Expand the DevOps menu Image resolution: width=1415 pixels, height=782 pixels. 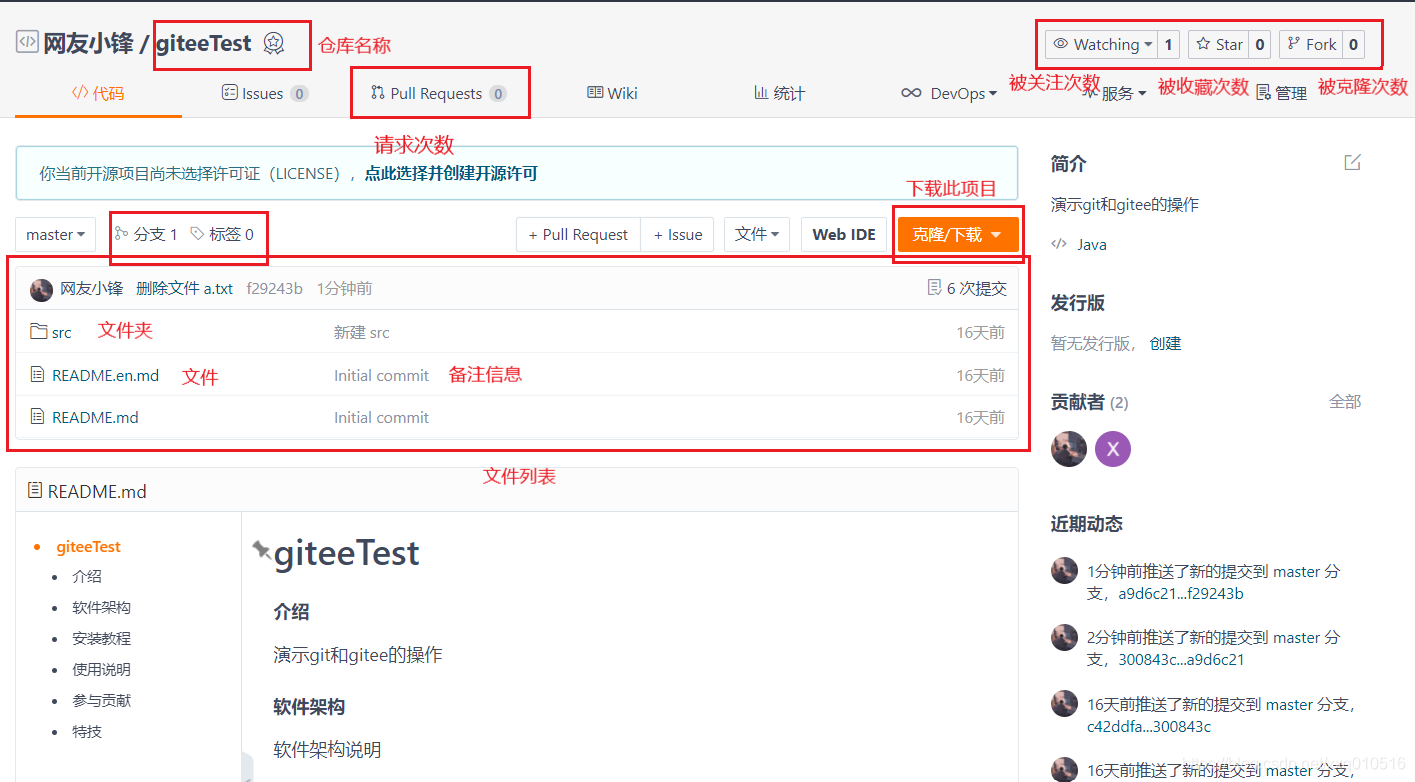pyautogui.click(x=949, y=93)
